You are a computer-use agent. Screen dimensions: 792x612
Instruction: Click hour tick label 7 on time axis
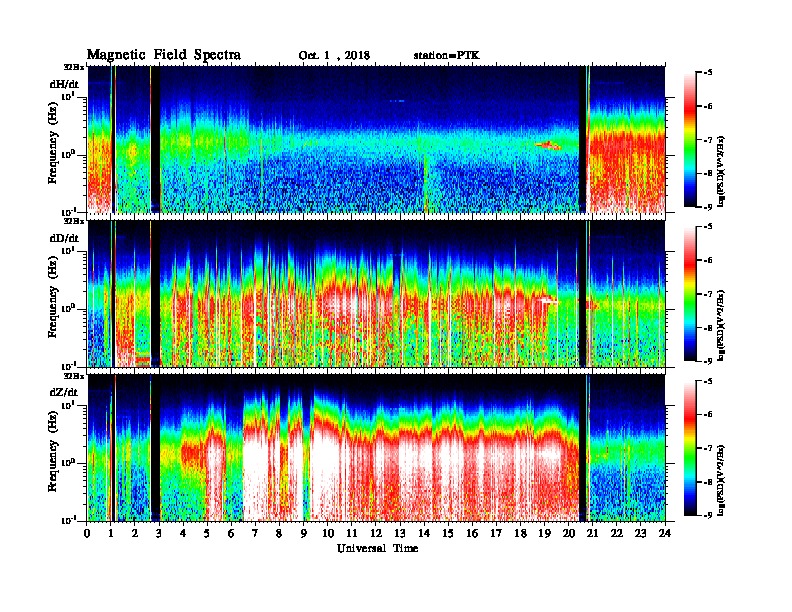point(256,534)
